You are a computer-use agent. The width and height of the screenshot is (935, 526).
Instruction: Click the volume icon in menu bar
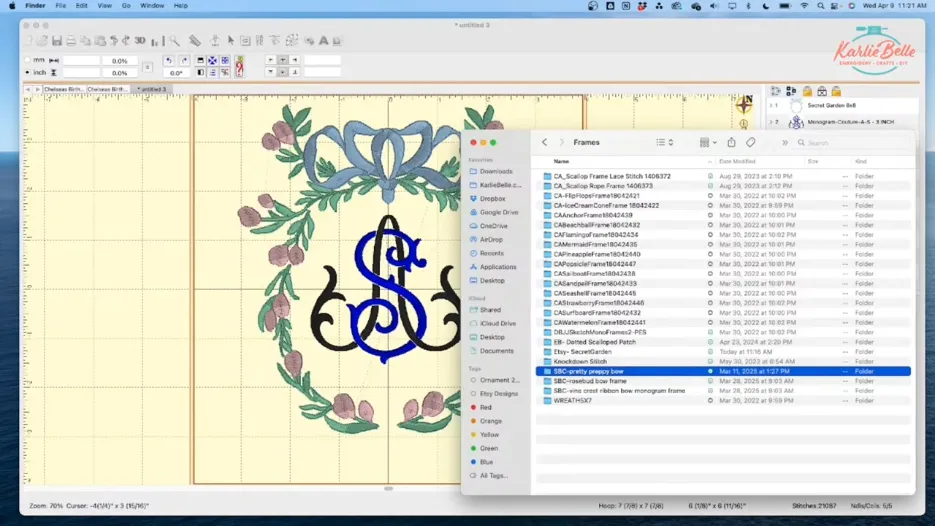point(714,5)
